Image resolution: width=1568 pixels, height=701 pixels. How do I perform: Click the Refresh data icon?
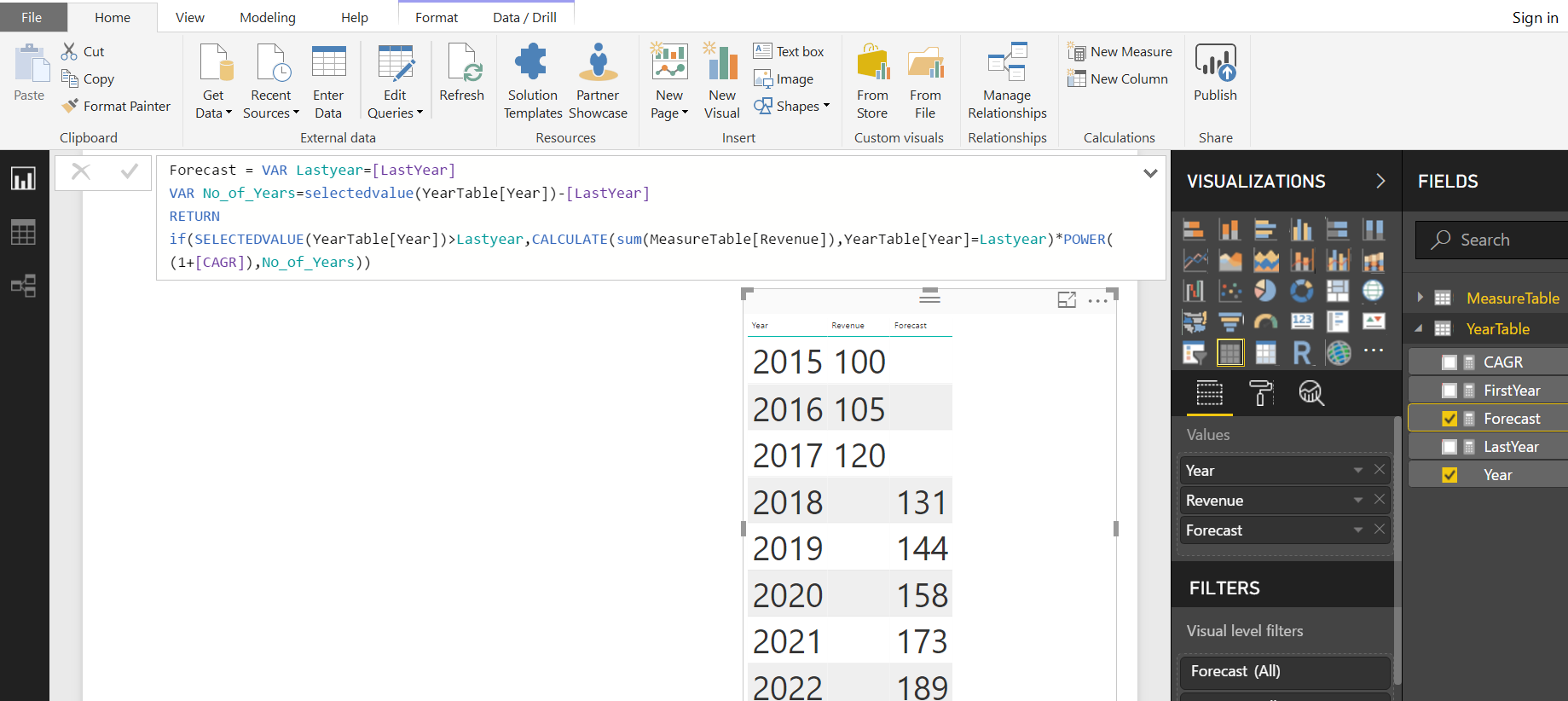[x=461, y=72]
